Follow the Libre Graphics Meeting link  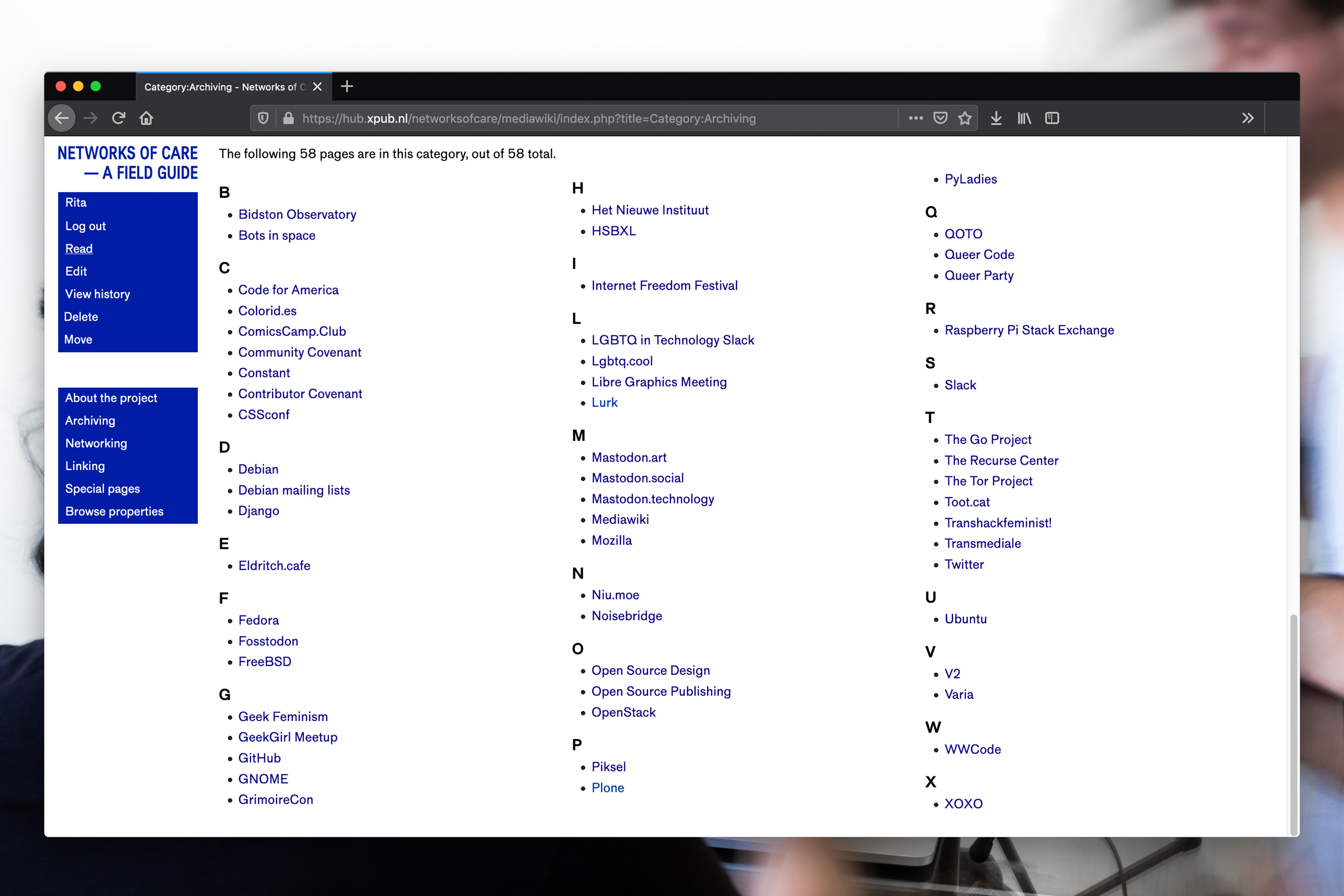(x=659, y=382)
